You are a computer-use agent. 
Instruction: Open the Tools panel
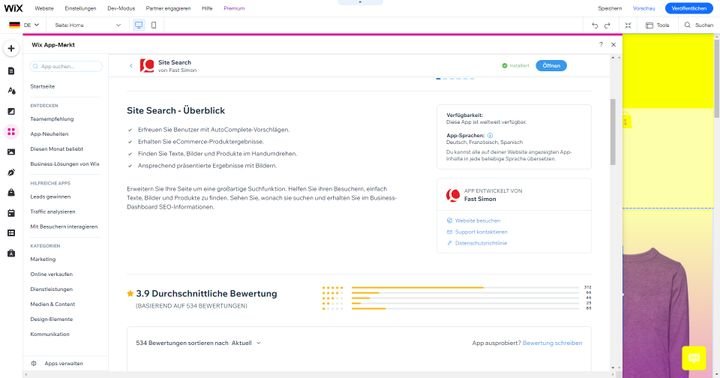tap(657, 25)
